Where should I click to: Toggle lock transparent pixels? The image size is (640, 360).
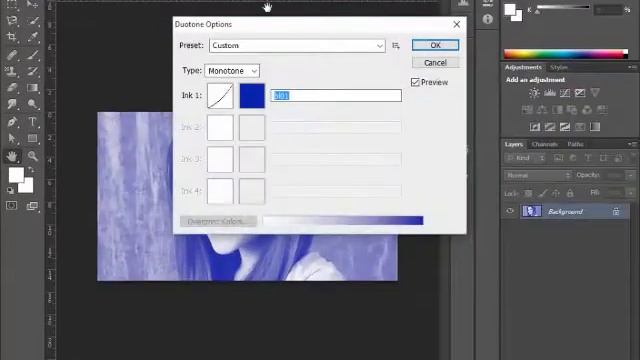(528, 193)
